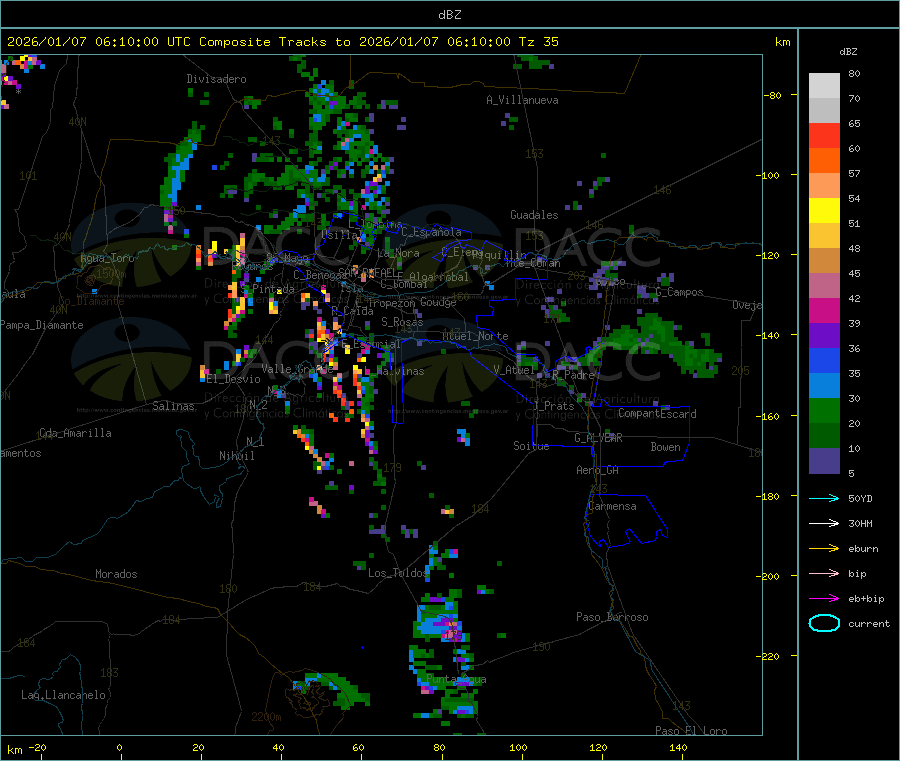Click the S_Rosas map label
This screenshot has width=900, height=761.
click(x=402, y=322)
